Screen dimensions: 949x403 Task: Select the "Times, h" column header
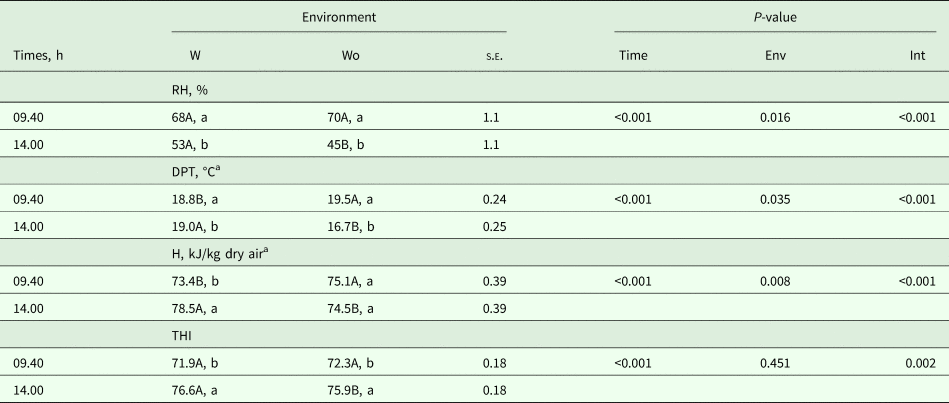(x=38, y=57)
